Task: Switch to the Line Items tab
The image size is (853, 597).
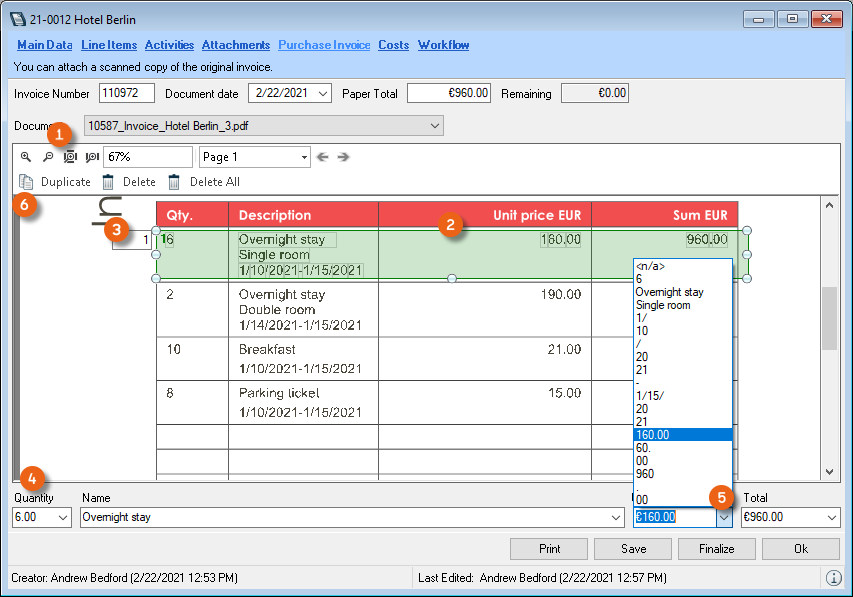Action: click(109, 45)
